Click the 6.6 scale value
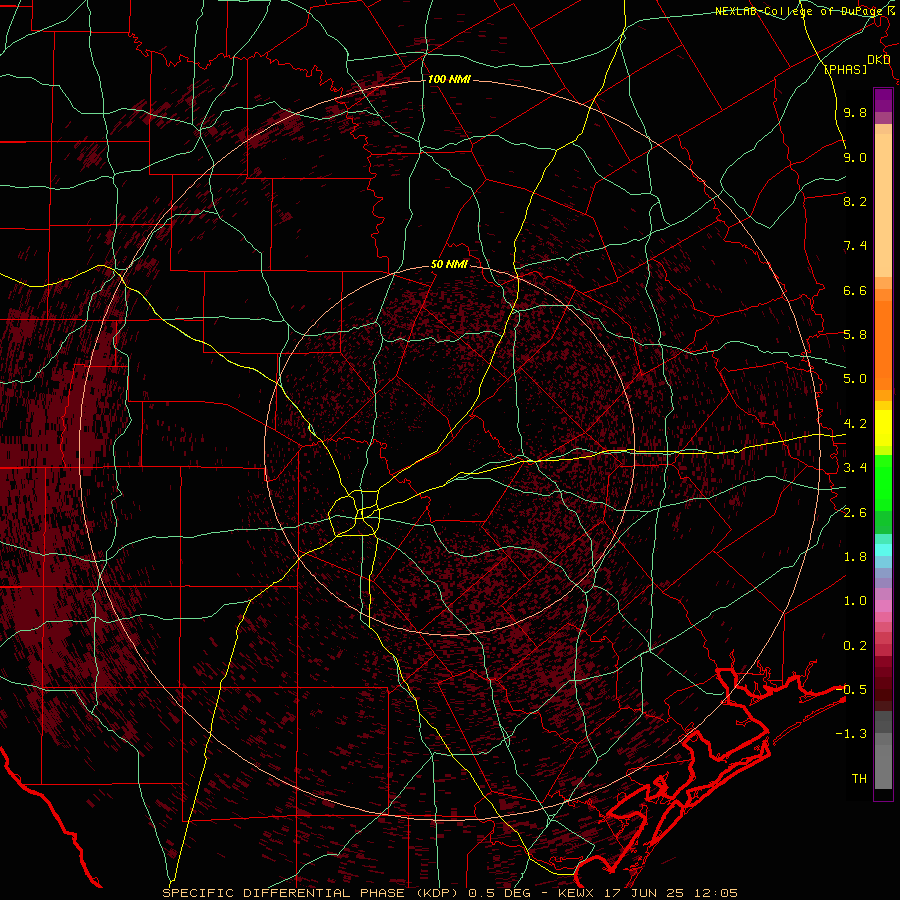This screenshot has height=900, width=900. (x=855, y=290)
